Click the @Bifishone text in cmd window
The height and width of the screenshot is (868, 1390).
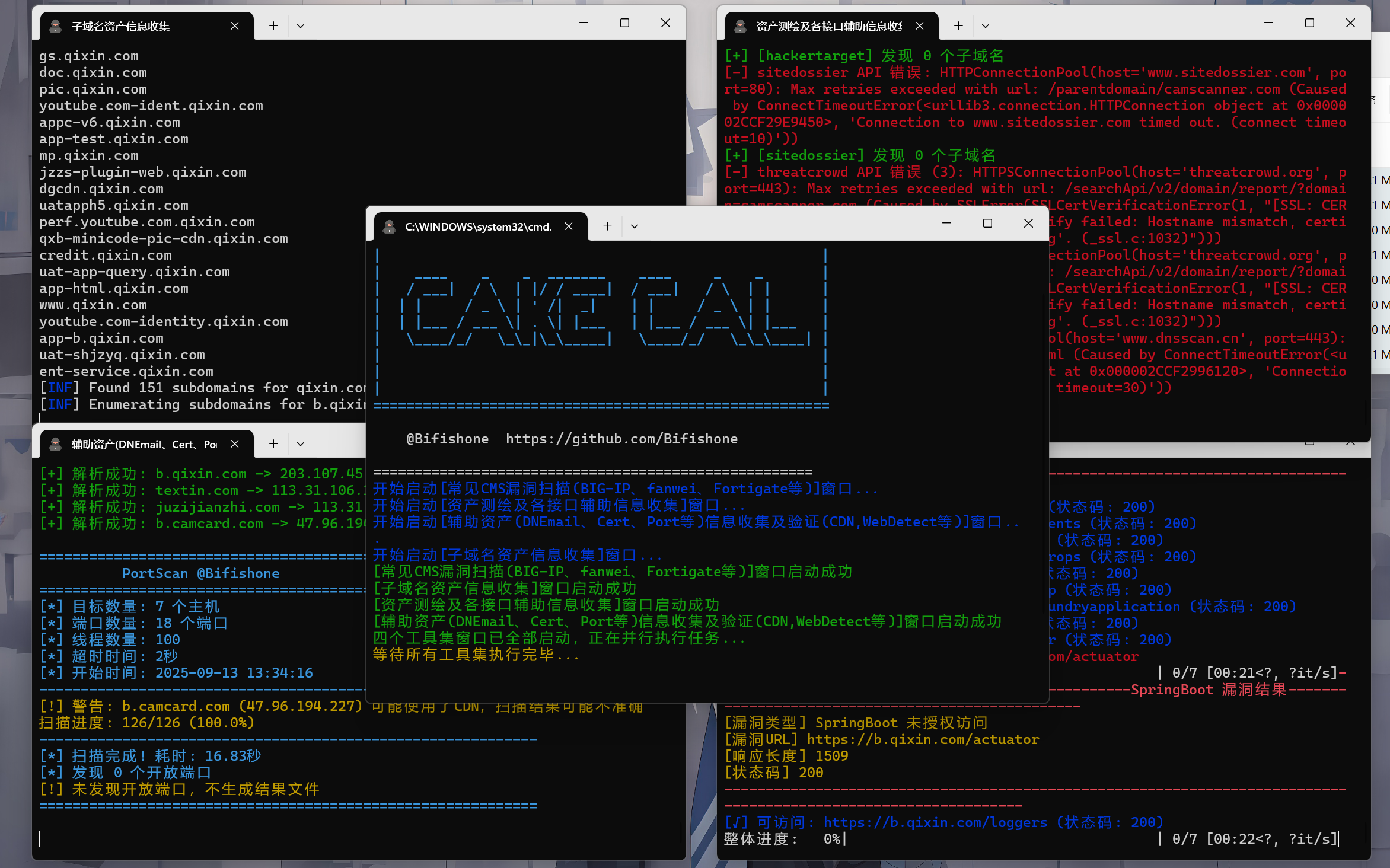tap(448, 439)
